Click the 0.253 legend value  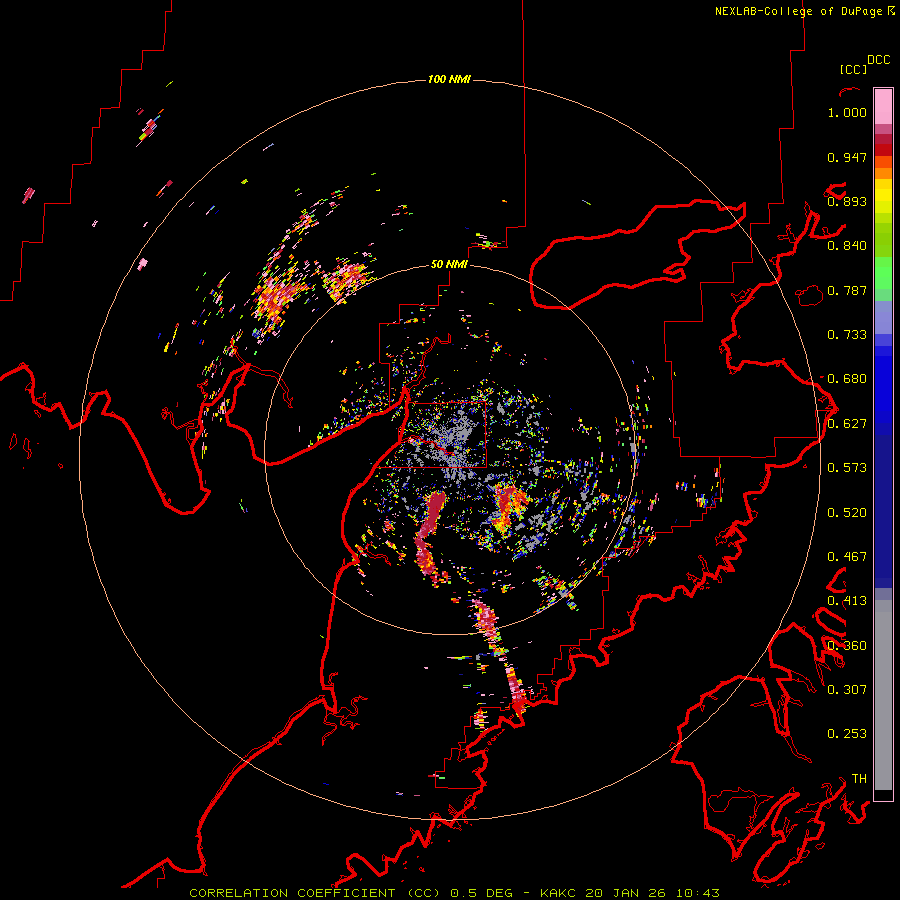tap(847, 734)
